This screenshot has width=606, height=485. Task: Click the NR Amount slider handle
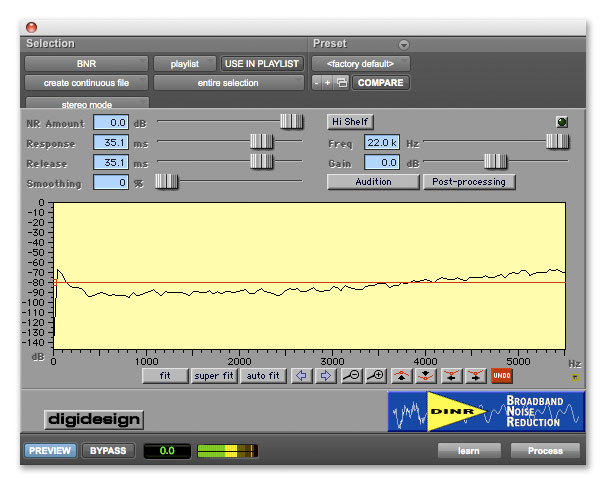tap(291, 121)
